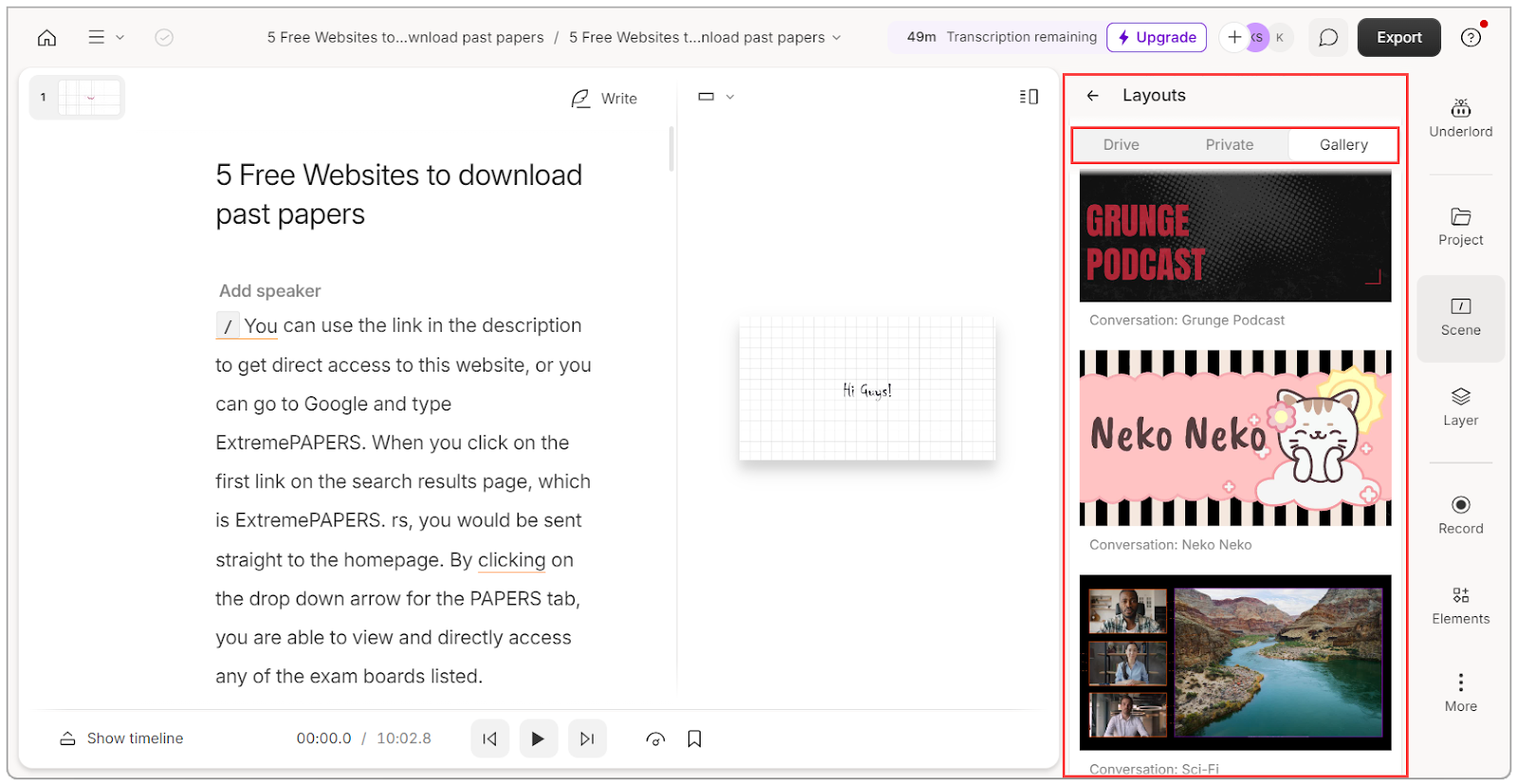Click the canvas preview with Hi Guys
The width and height of the screenshot is (1517, 784).
867,389
